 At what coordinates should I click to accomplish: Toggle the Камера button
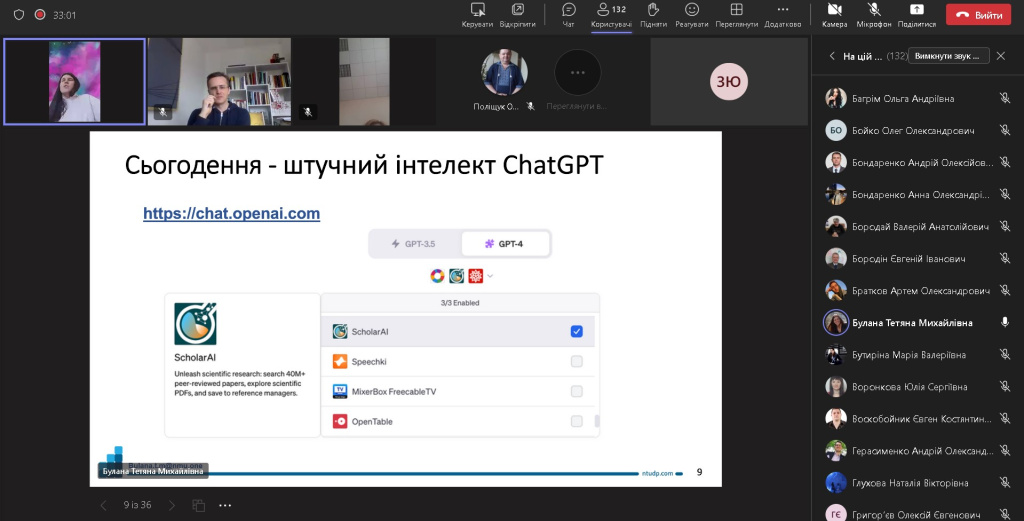835,15
